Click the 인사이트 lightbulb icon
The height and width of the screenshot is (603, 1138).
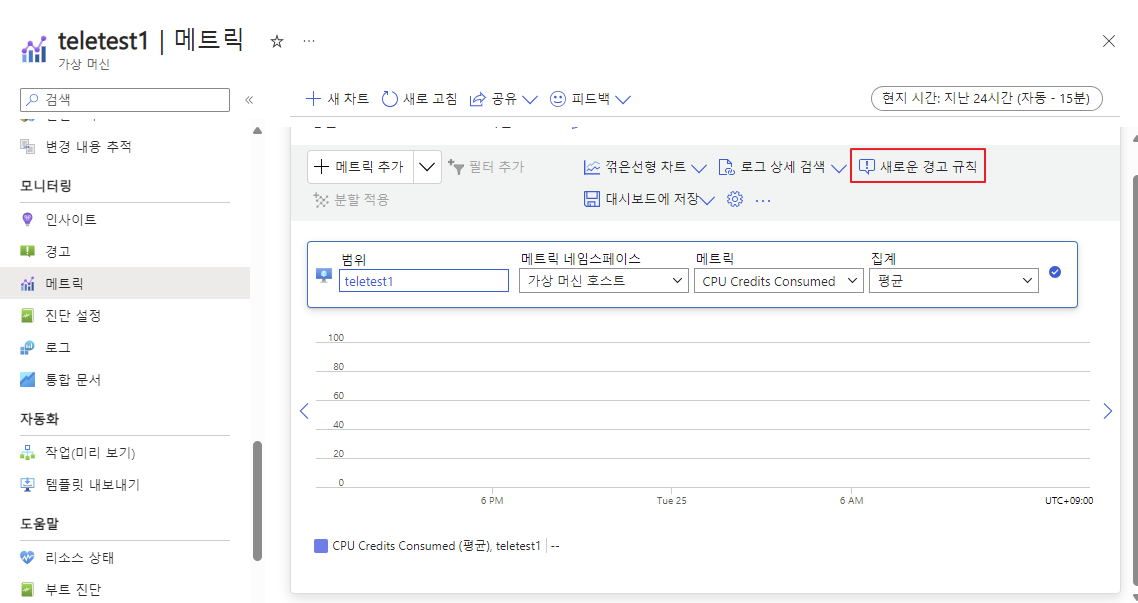tap(28, 219)
